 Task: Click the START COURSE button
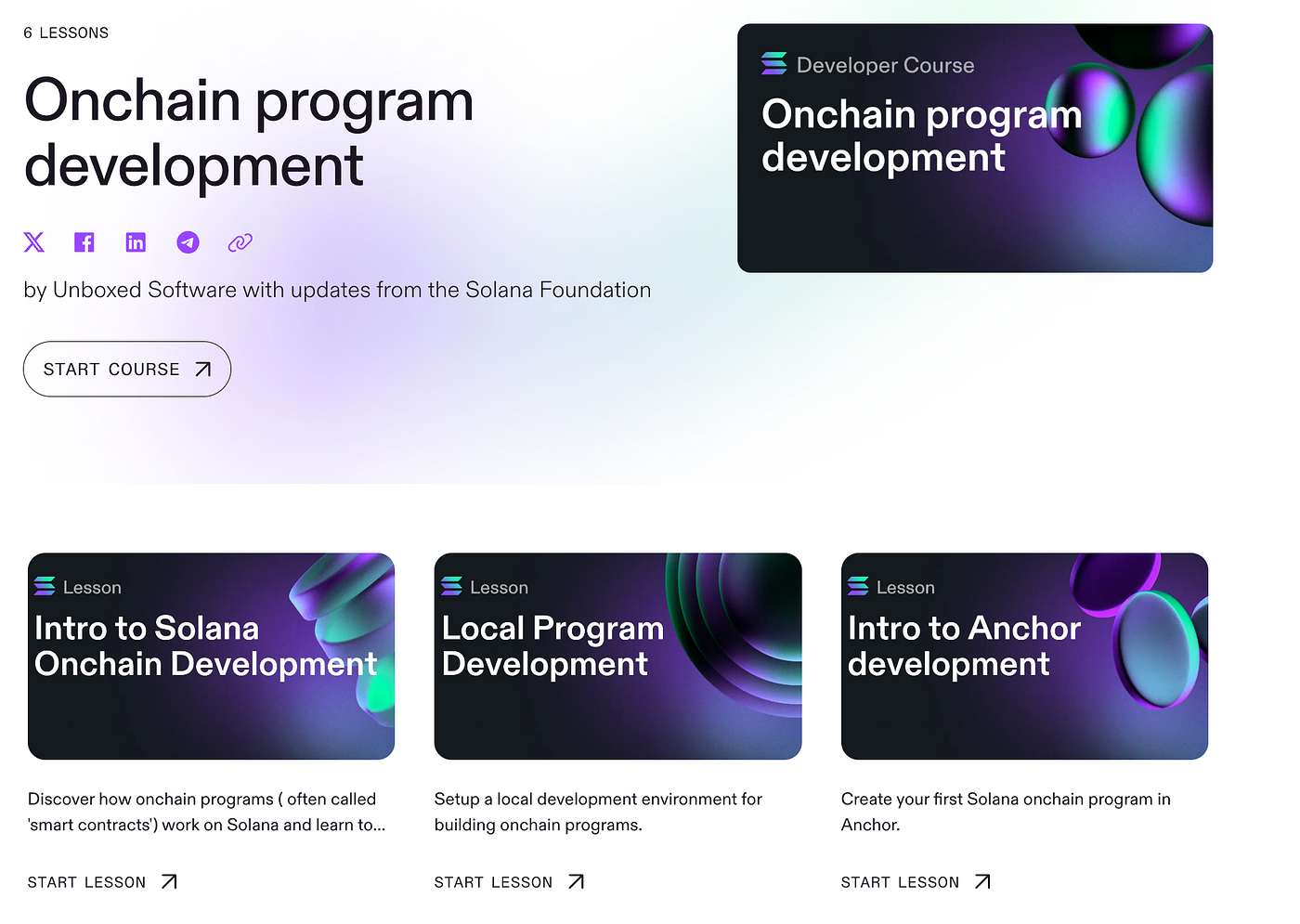(x=127, y=370)
